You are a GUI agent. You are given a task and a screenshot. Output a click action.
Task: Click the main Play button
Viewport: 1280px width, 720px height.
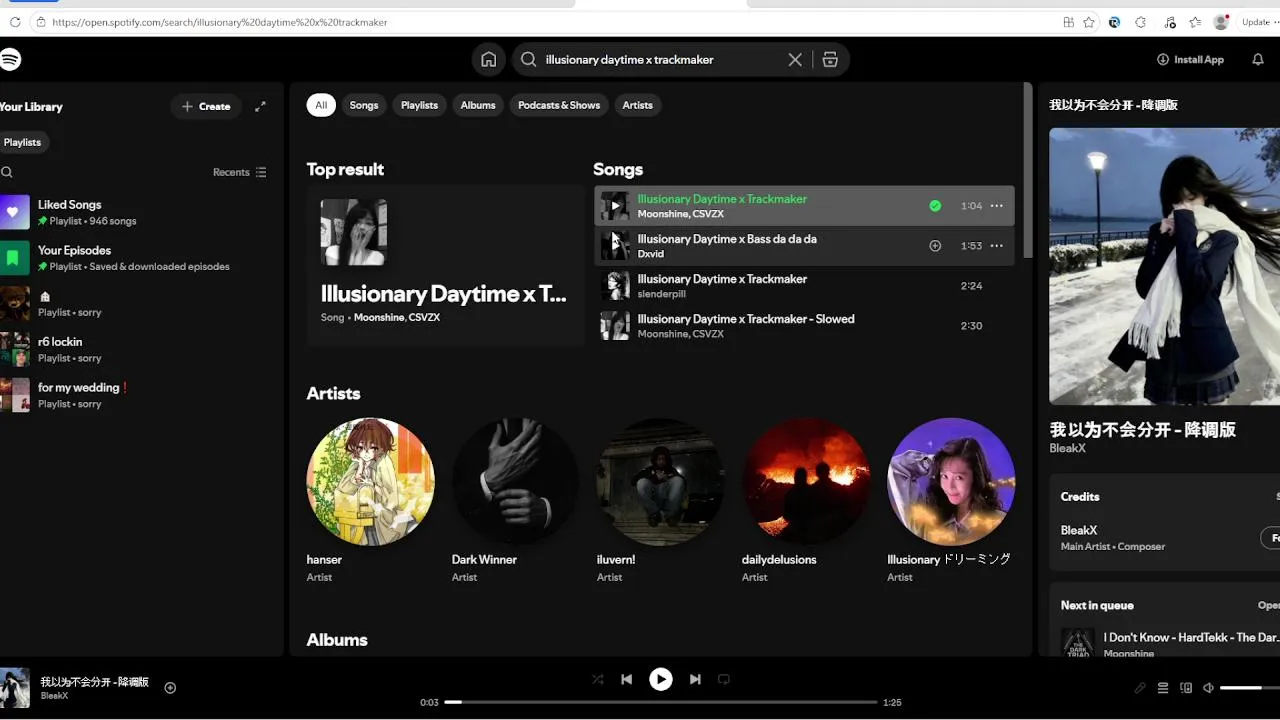point(661,679)
